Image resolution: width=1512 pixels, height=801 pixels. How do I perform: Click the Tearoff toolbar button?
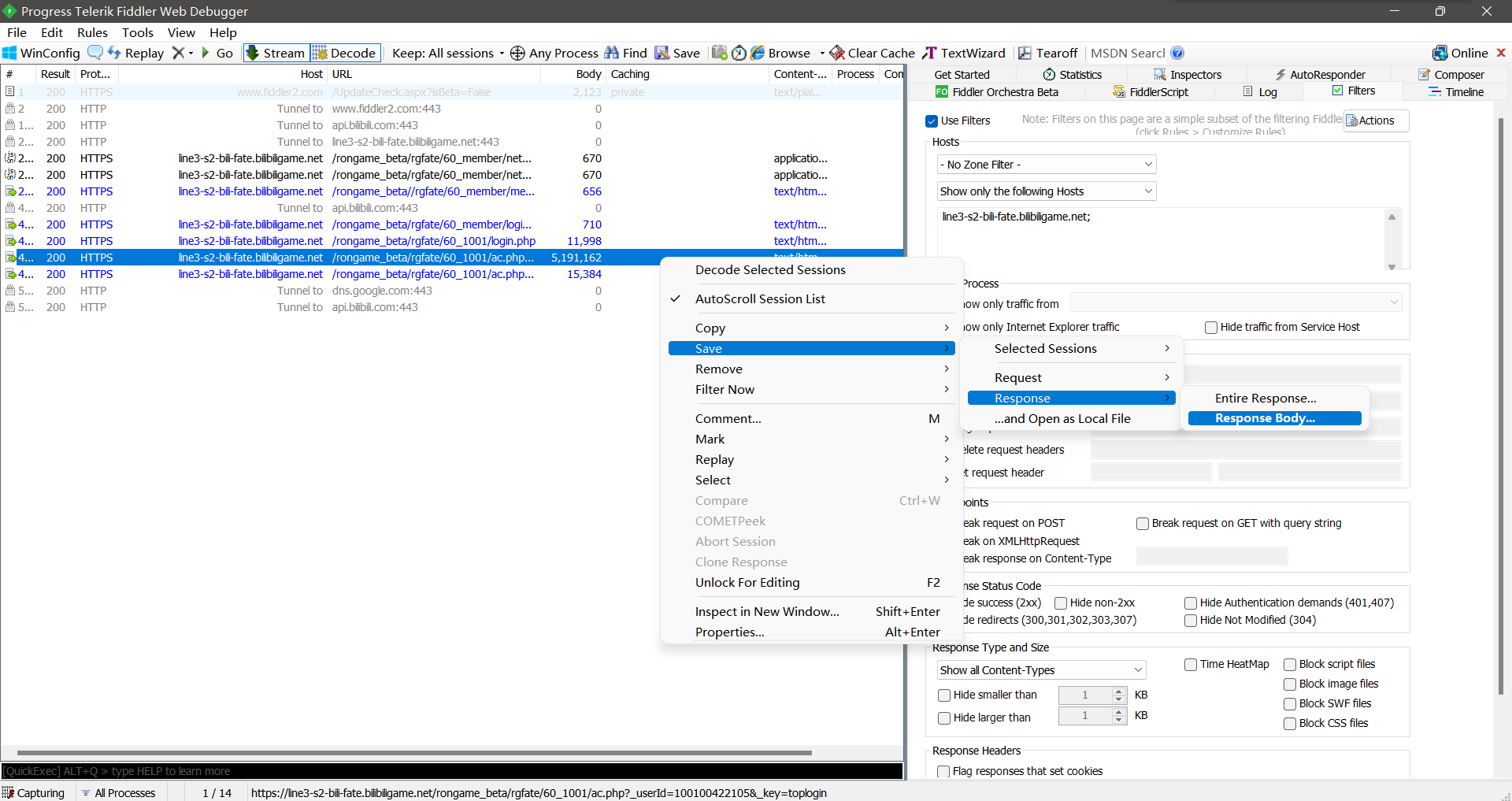(x=1047, y=53)
